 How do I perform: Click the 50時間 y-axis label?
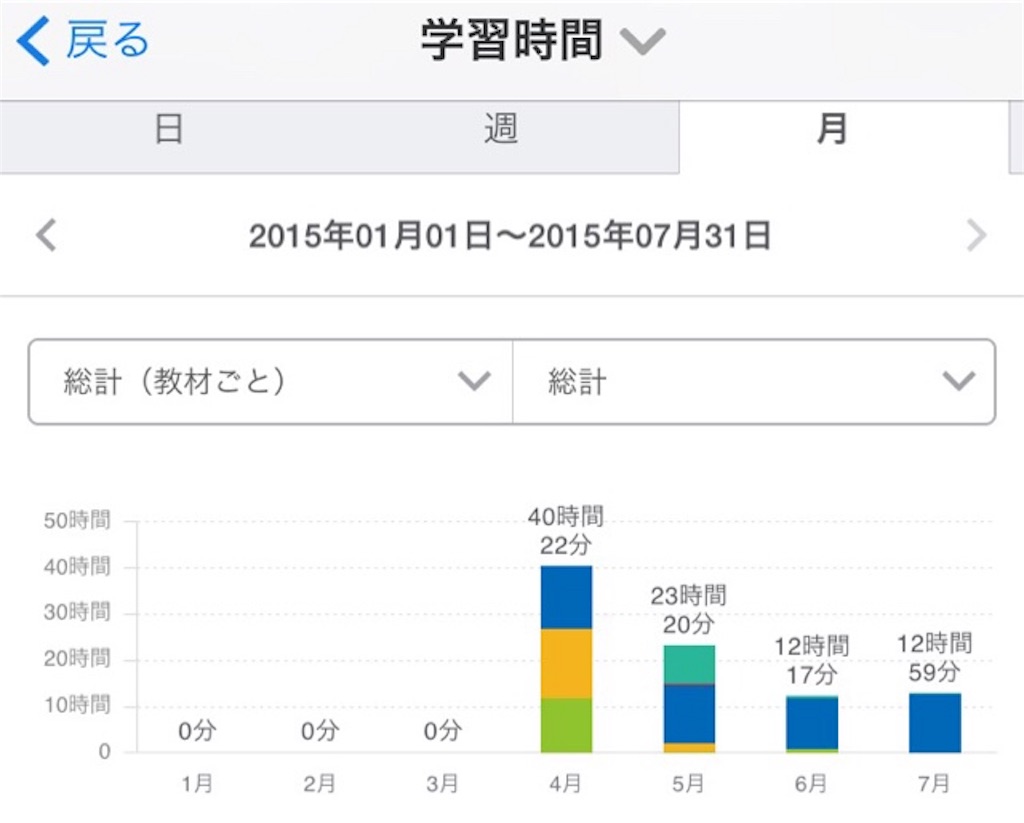click(x=77, y=521)
